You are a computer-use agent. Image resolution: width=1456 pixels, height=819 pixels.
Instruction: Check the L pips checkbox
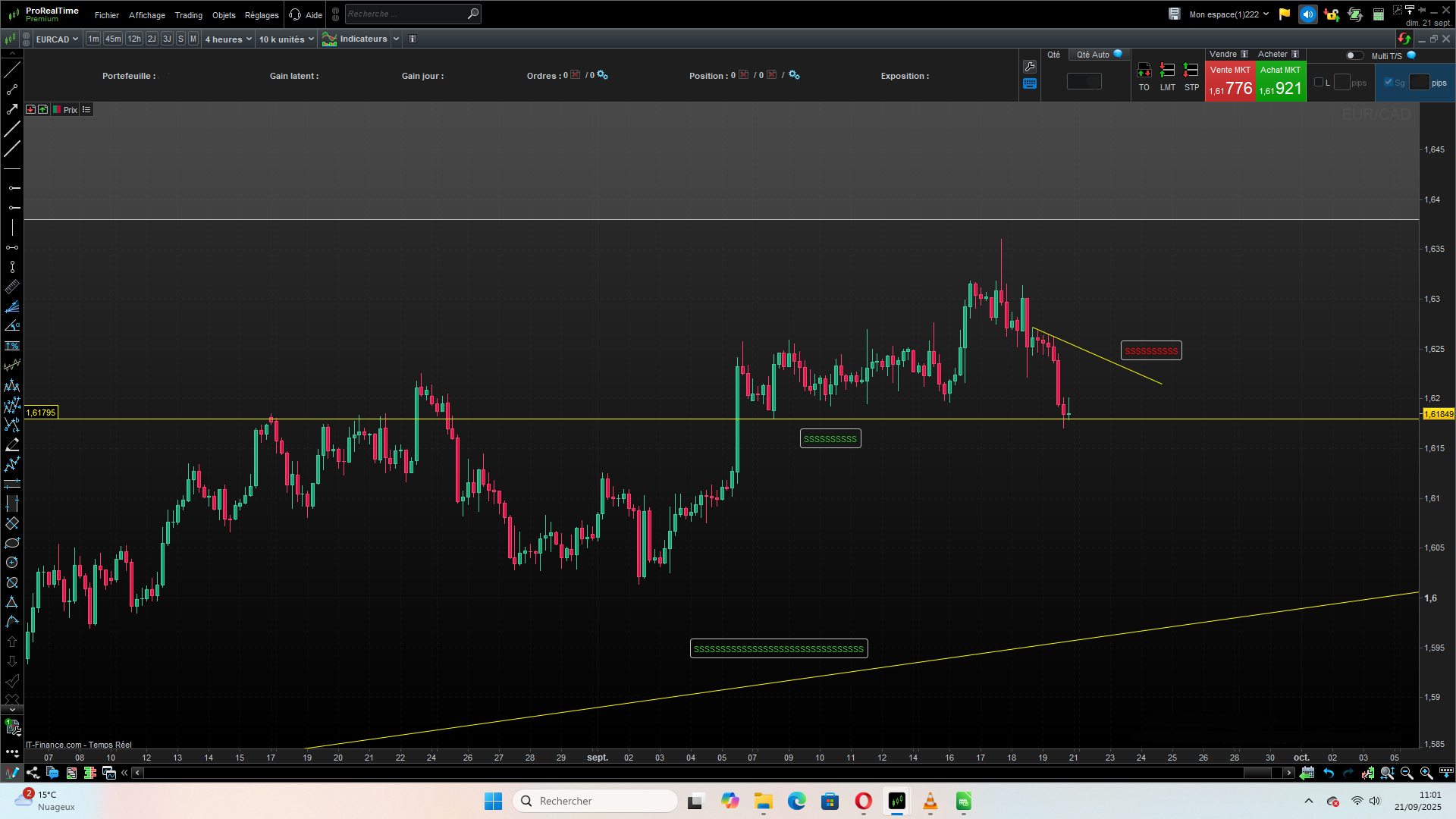1319,83
